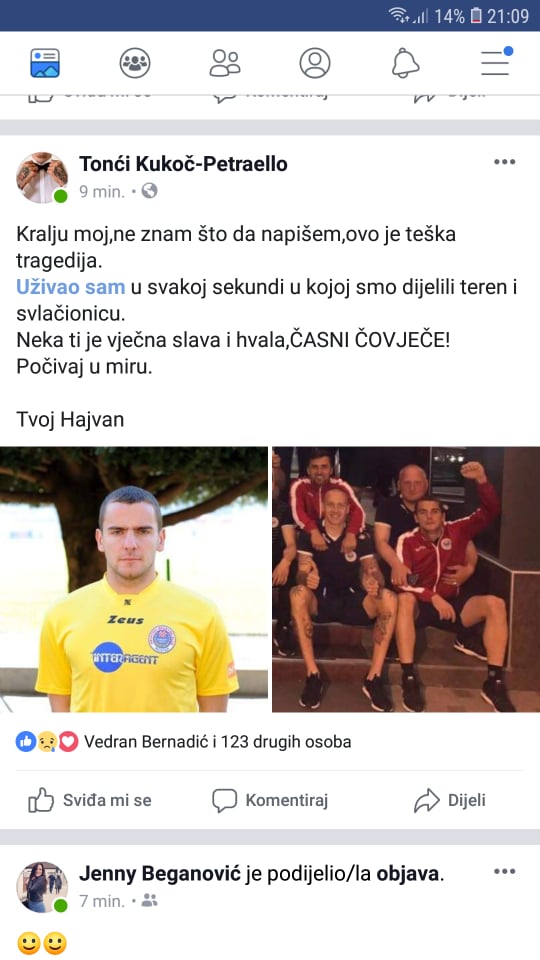The width and height of the screenshot is (540, 960).
Task: Open the Notifications bell icon
Action: (x=405, y=63)
